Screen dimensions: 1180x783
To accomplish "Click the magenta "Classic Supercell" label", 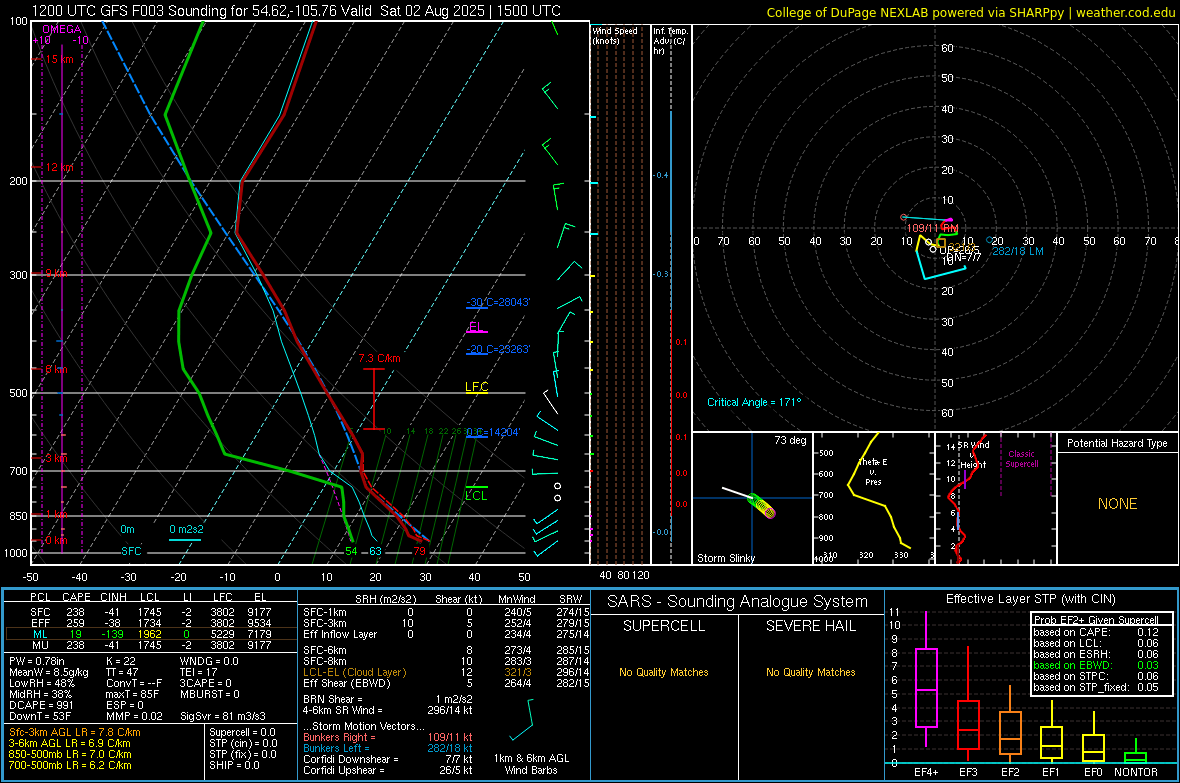I will 1021,459.
